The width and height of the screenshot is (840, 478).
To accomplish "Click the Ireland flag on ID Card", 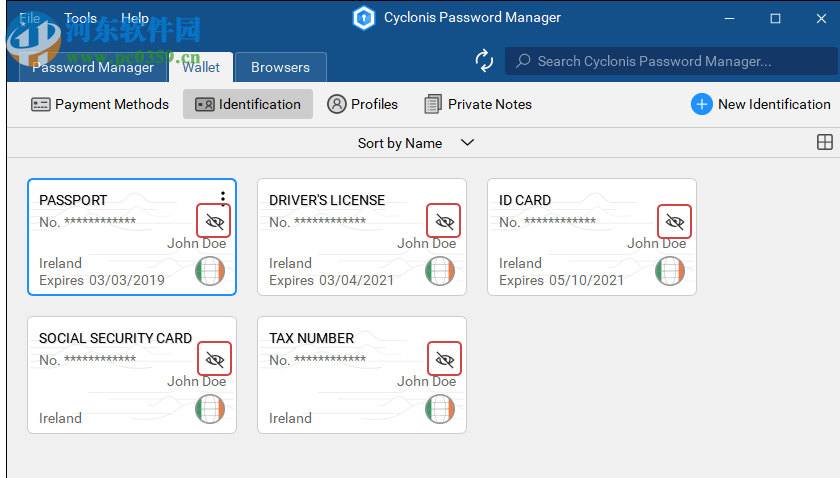I will [x=670, y=271].
